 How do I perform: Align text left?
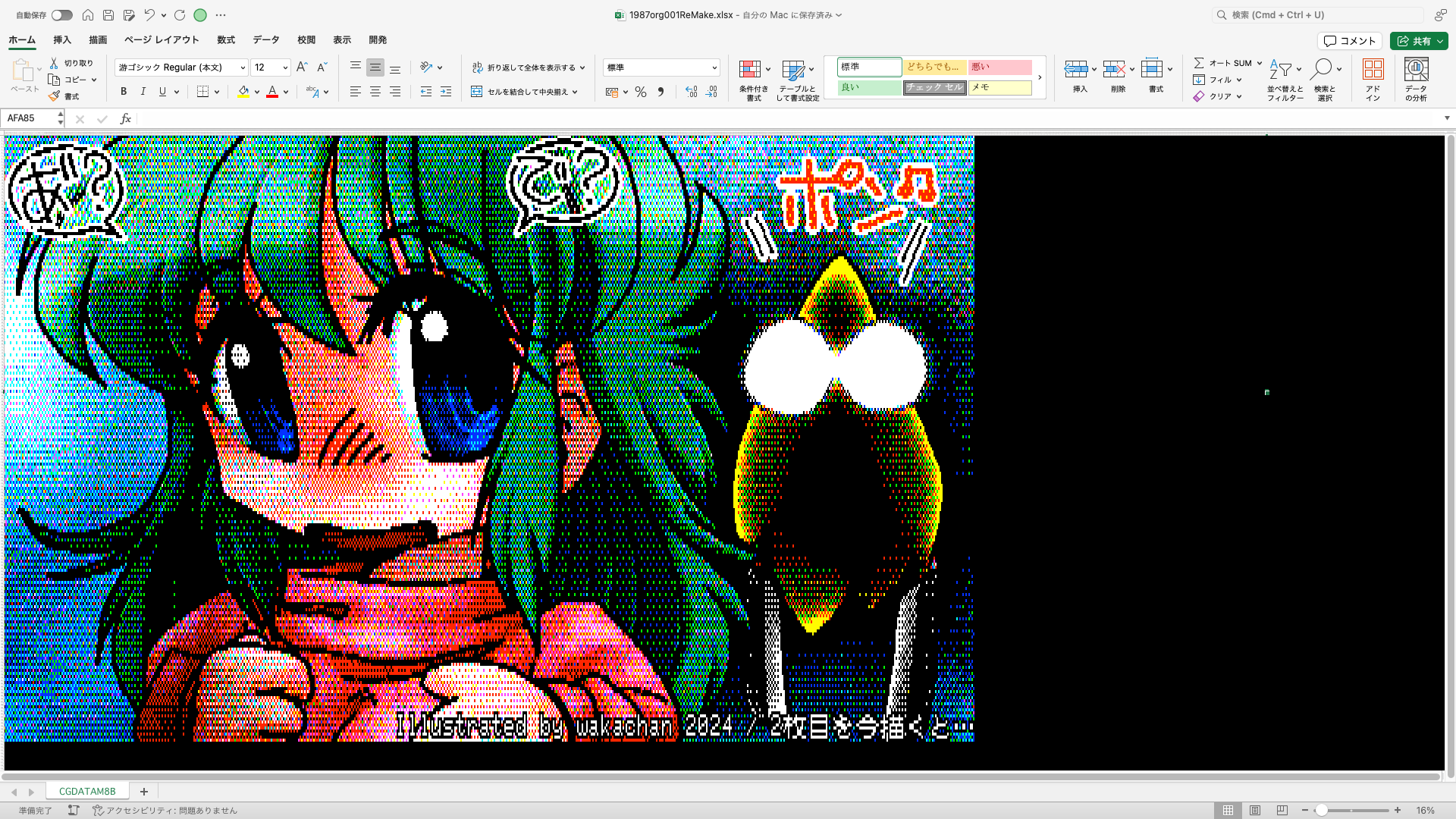pyautogui.click(x=355, y=92)
